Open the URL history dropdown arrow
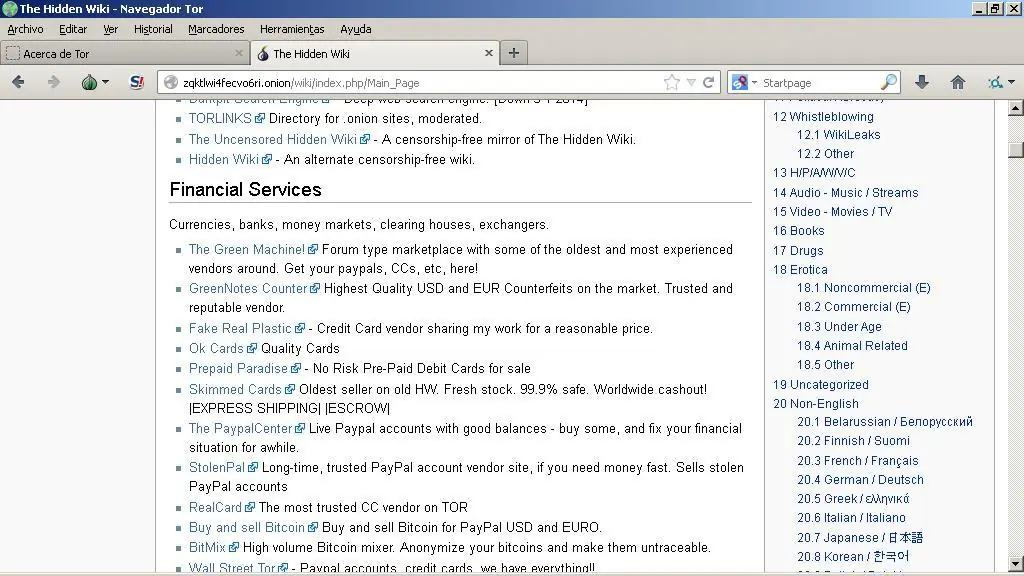This screenshot has width=1024, height=576. pyautogui.click(x=691, y=83)
